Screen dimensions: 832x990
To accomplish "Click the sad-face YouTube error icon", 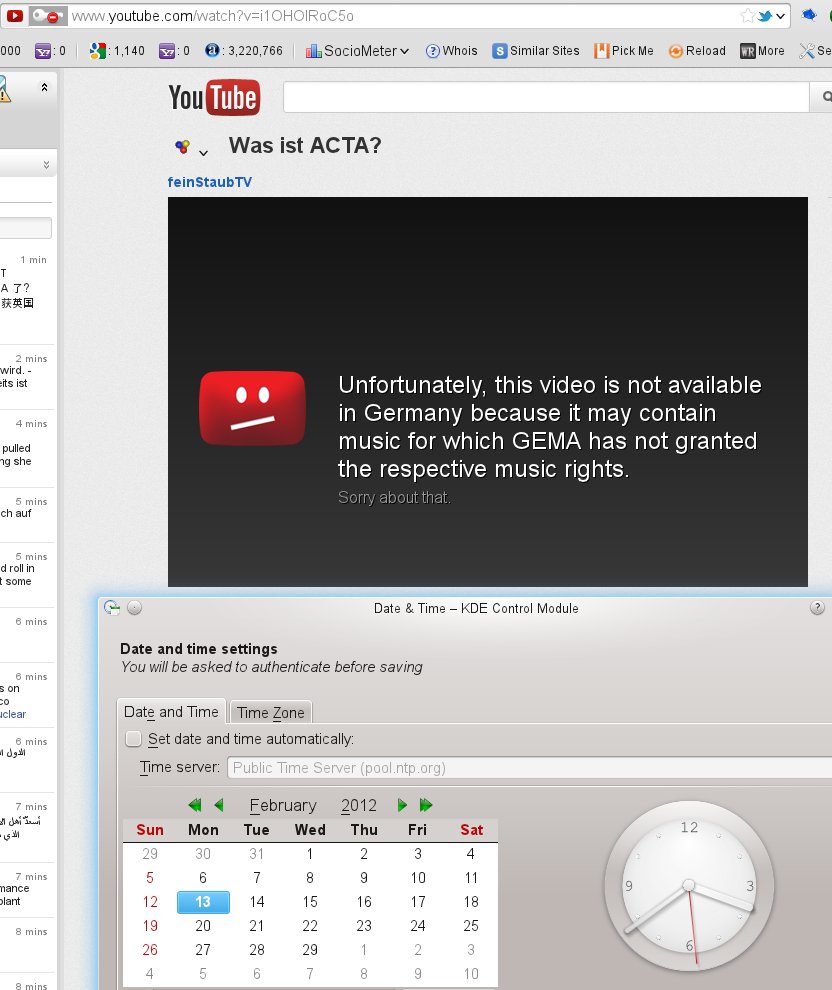I will tap(253, 408).
